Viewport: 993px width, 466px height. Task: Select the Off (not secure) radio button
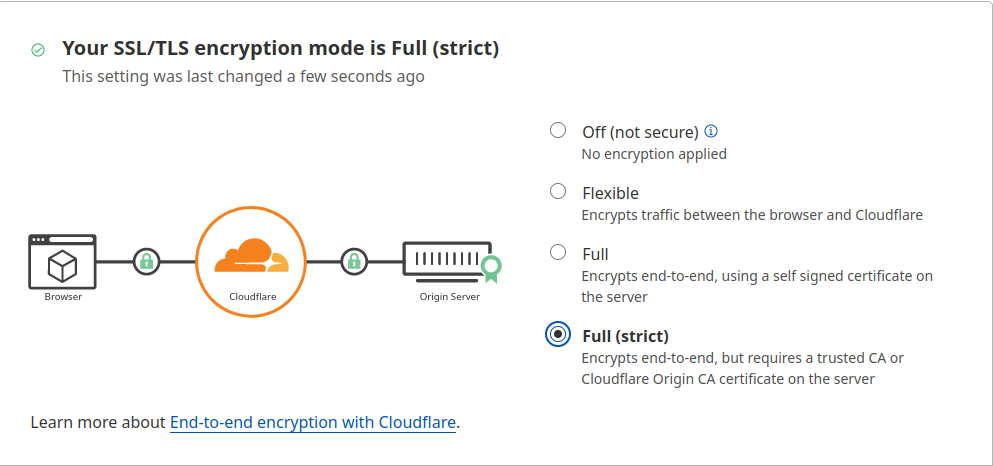[x=558, y=130]
